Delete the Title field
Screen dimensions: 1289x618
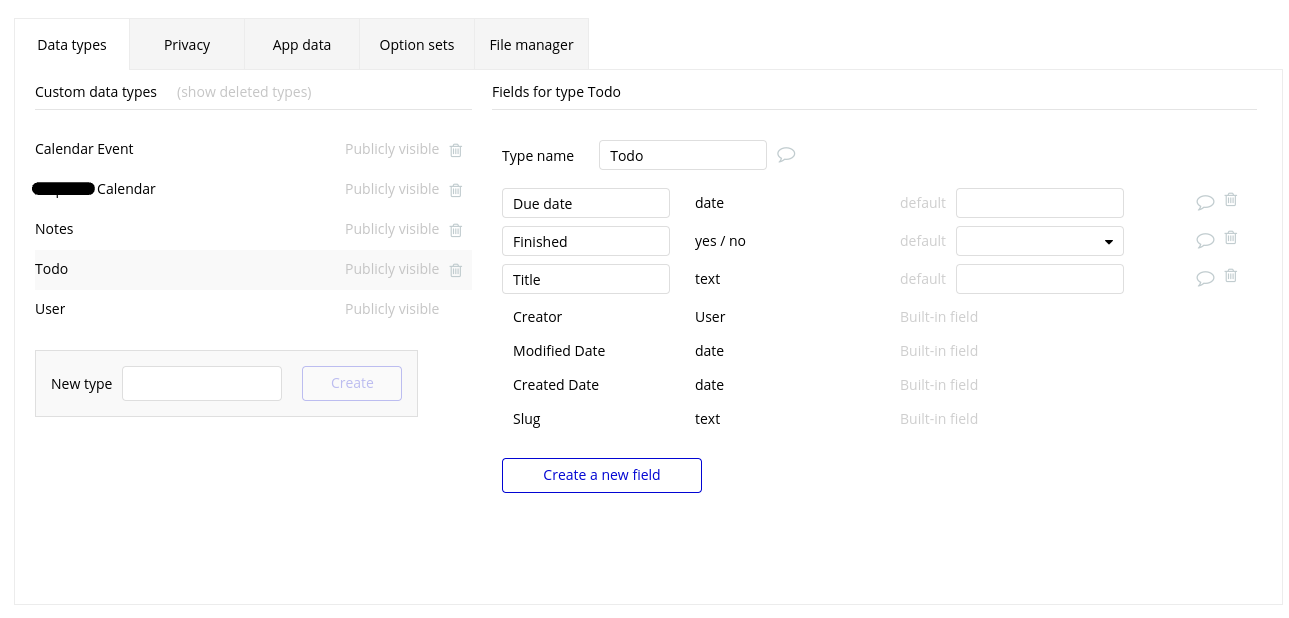(x=1231, y=276)
